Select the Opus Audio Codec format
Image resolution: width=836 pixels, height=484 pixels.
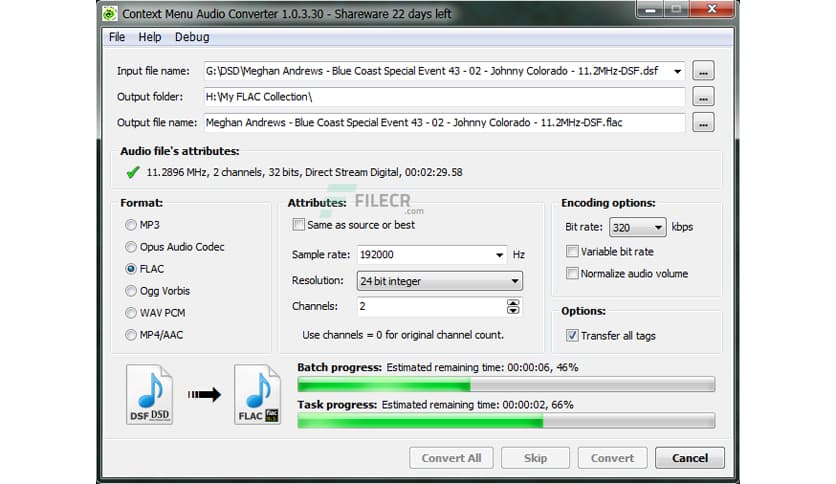tap(131, 247)
